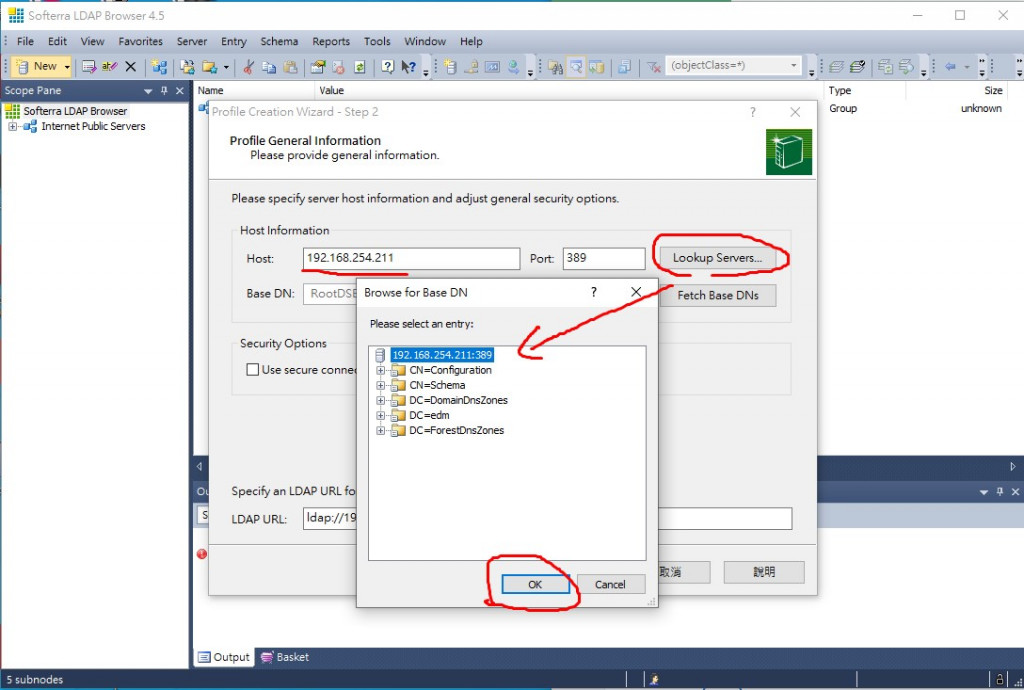Click the blue Back arrow toolbar icon
Image resolution: width=1024 pixels, height=690 pixels.
pos(950,67)
